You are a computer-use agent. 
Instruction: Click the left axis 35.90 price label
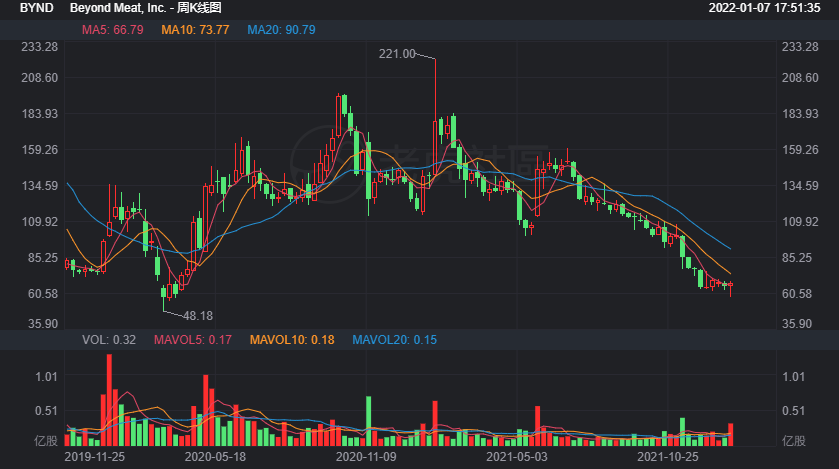coord(43,324)
